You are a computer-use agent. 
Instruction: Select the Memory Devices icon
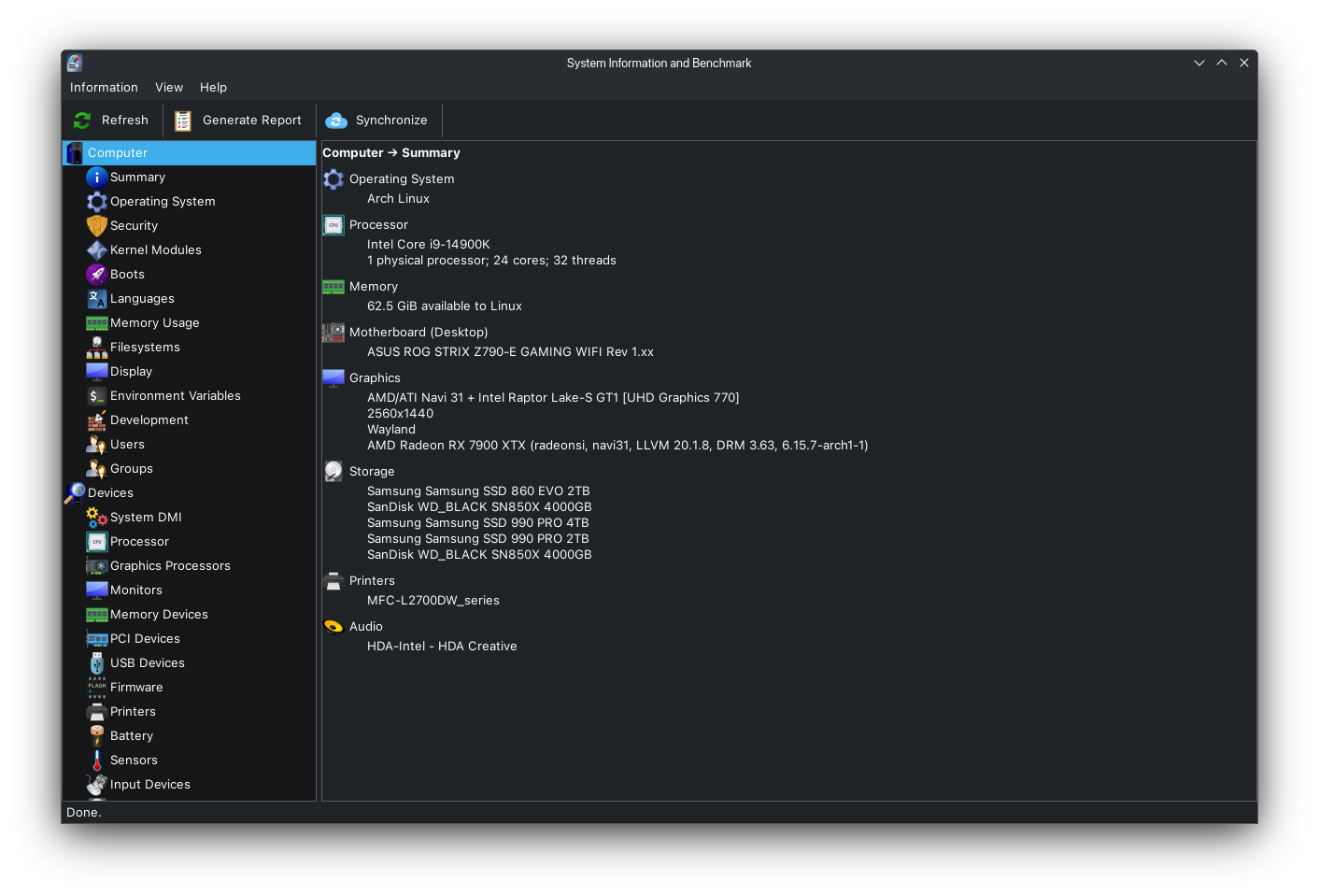[x=96, y=614]
